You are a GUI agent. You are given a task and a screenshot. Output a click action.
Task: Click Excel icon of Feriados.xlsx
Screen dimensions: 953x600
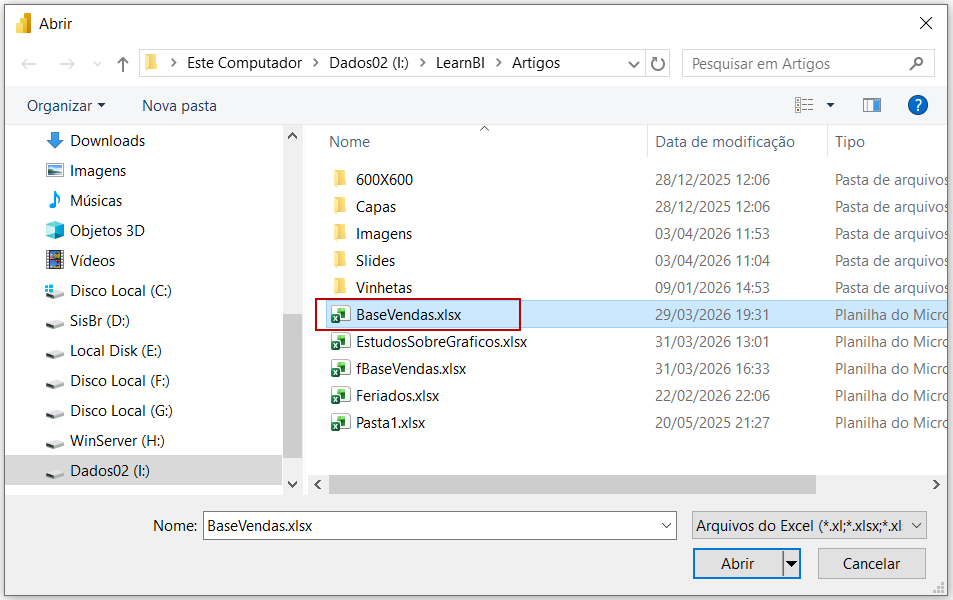point(340,396)
